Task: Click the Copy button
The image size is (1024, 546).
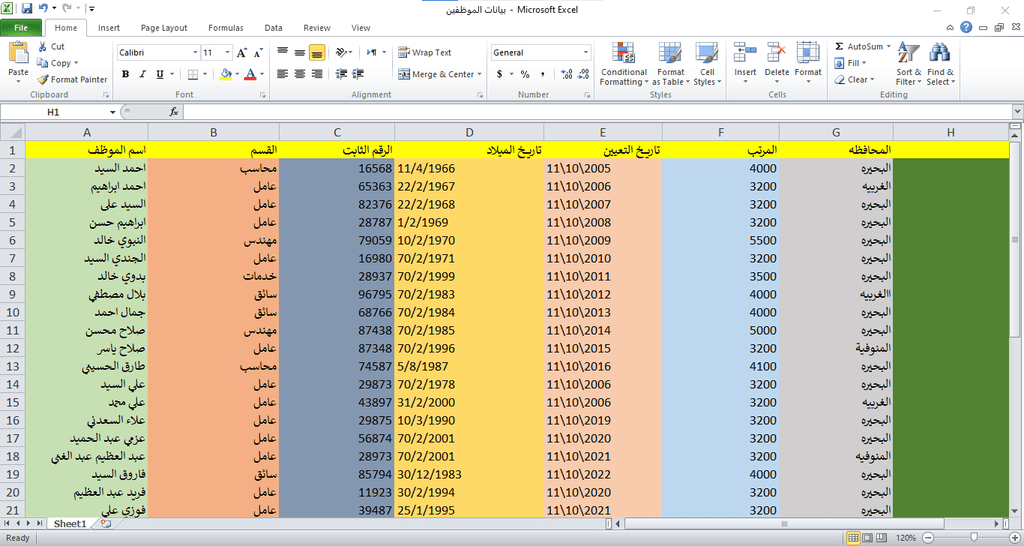Action: click(x=54, y=63)
